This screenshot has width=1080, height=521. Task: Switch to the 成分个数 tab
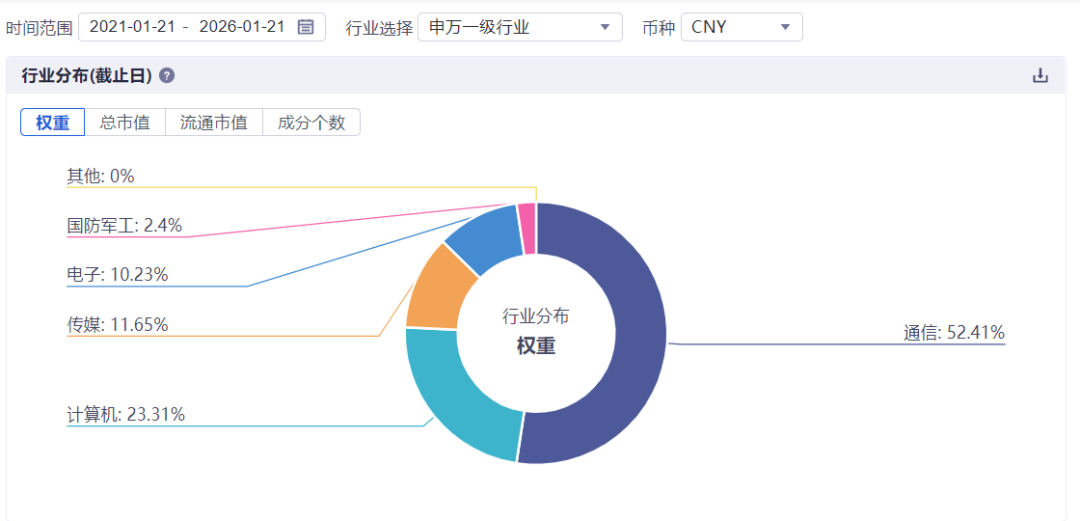pyautogui.click(x=311, y=123)
